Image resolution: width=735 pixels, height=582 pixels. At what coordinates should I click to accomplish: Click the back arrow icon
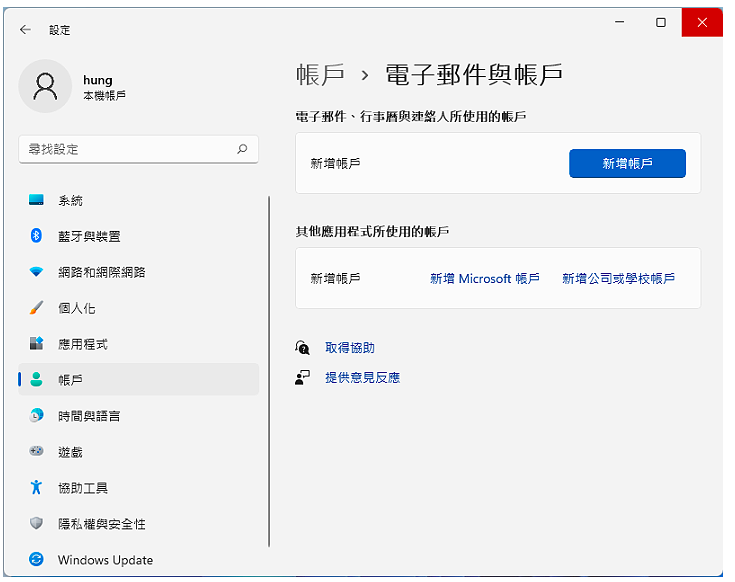coord(25,30)
